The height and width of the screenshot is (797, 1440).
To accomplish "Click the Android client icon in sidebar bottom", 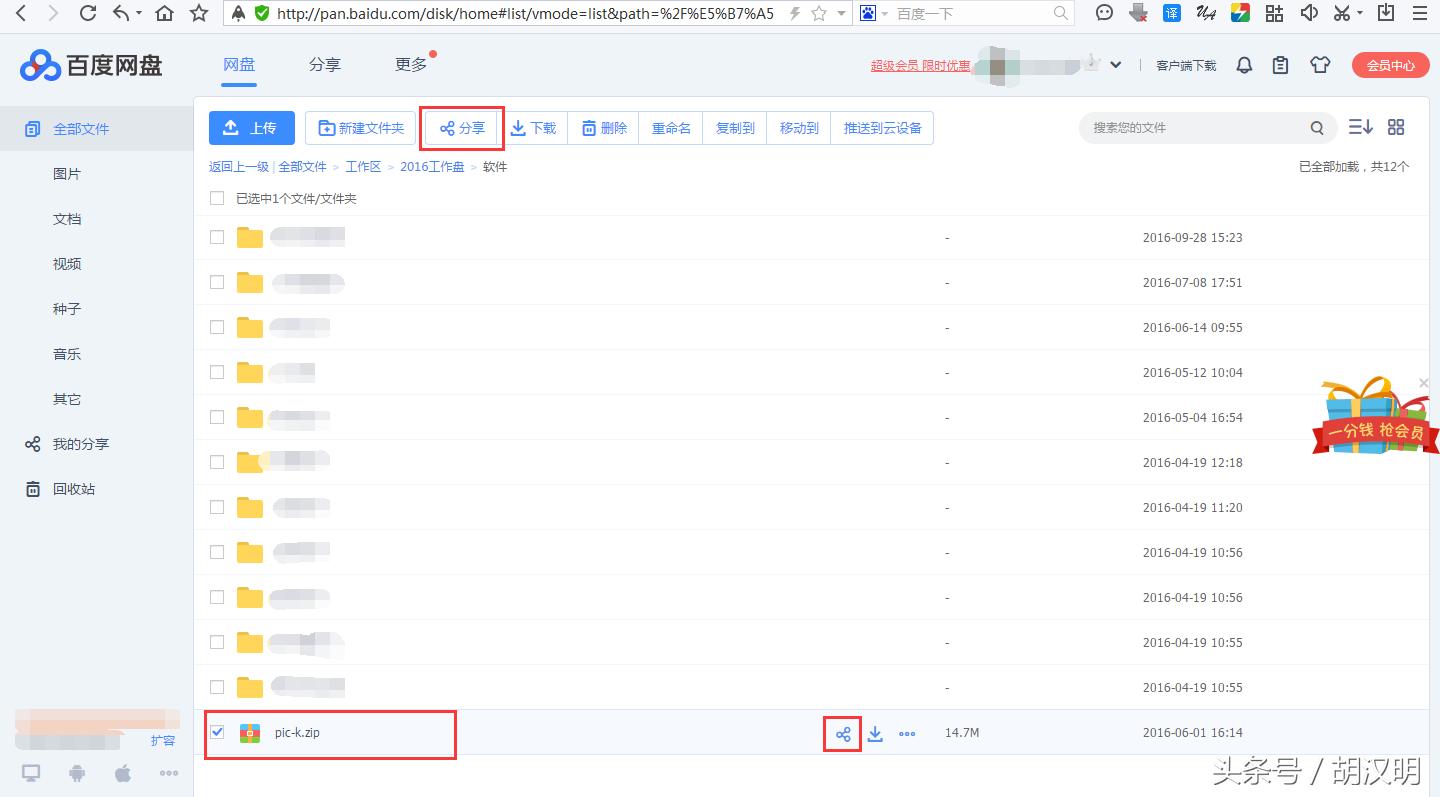I will tap(77, 773).
